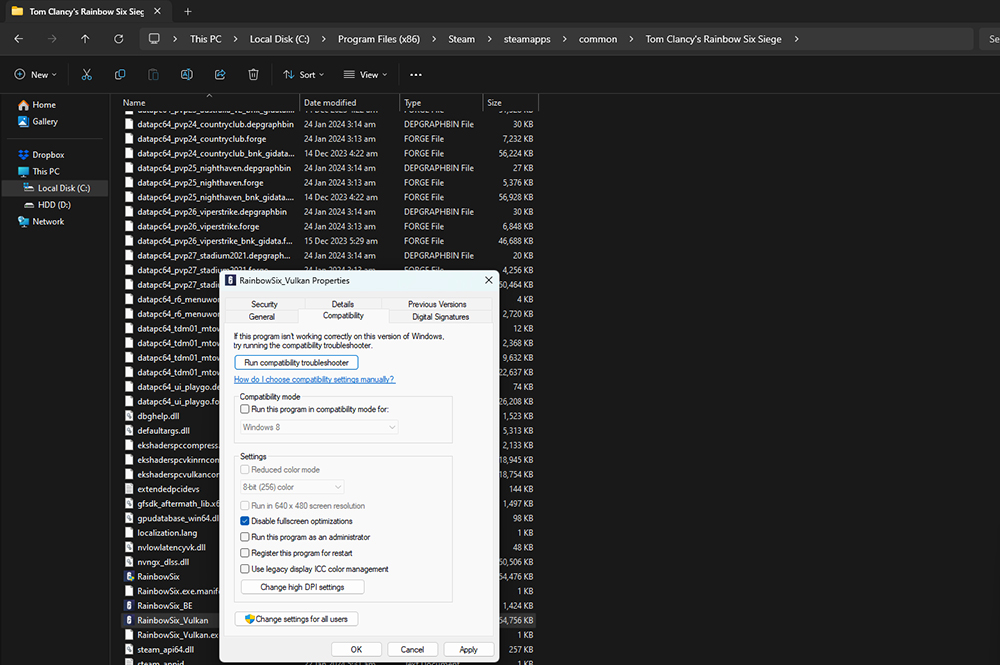Expand chevron after Steam in address bar
This screenshot has height=665, width=1000.
click(x=489, y=39)
